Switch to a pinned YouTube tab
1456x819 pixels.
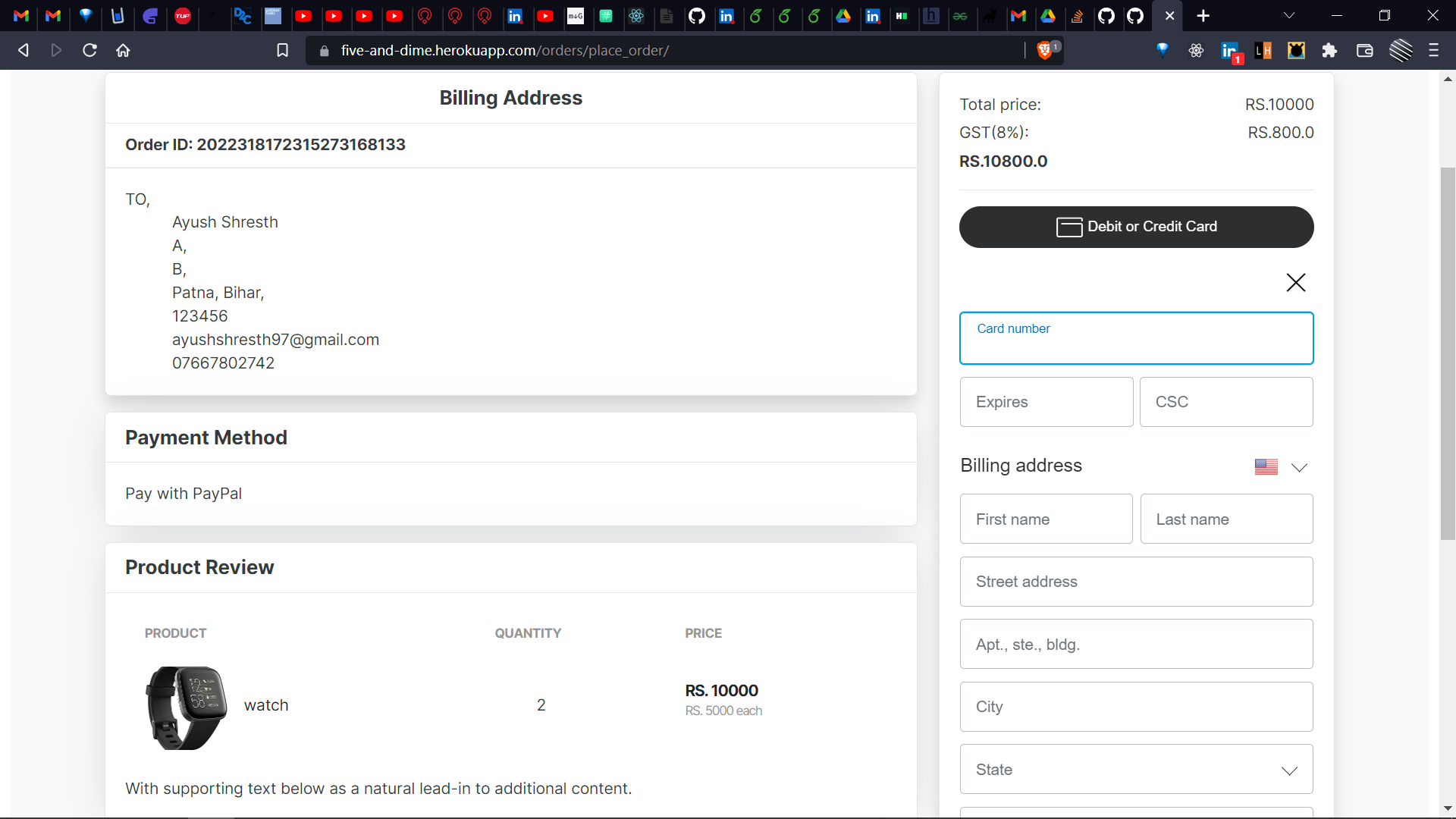[x=305, y=16]
